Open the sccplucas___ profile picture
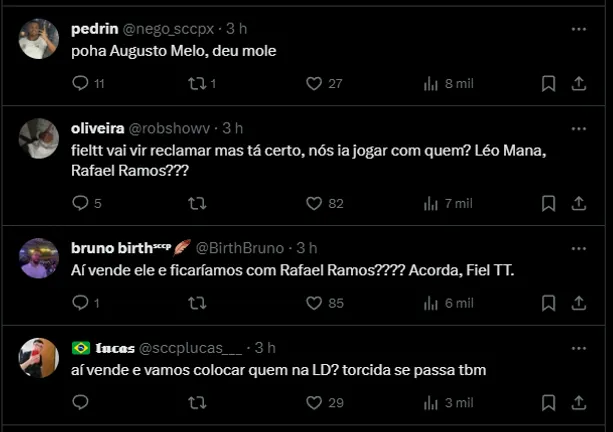Screen dimensions: 613x432 coord(40,357)
